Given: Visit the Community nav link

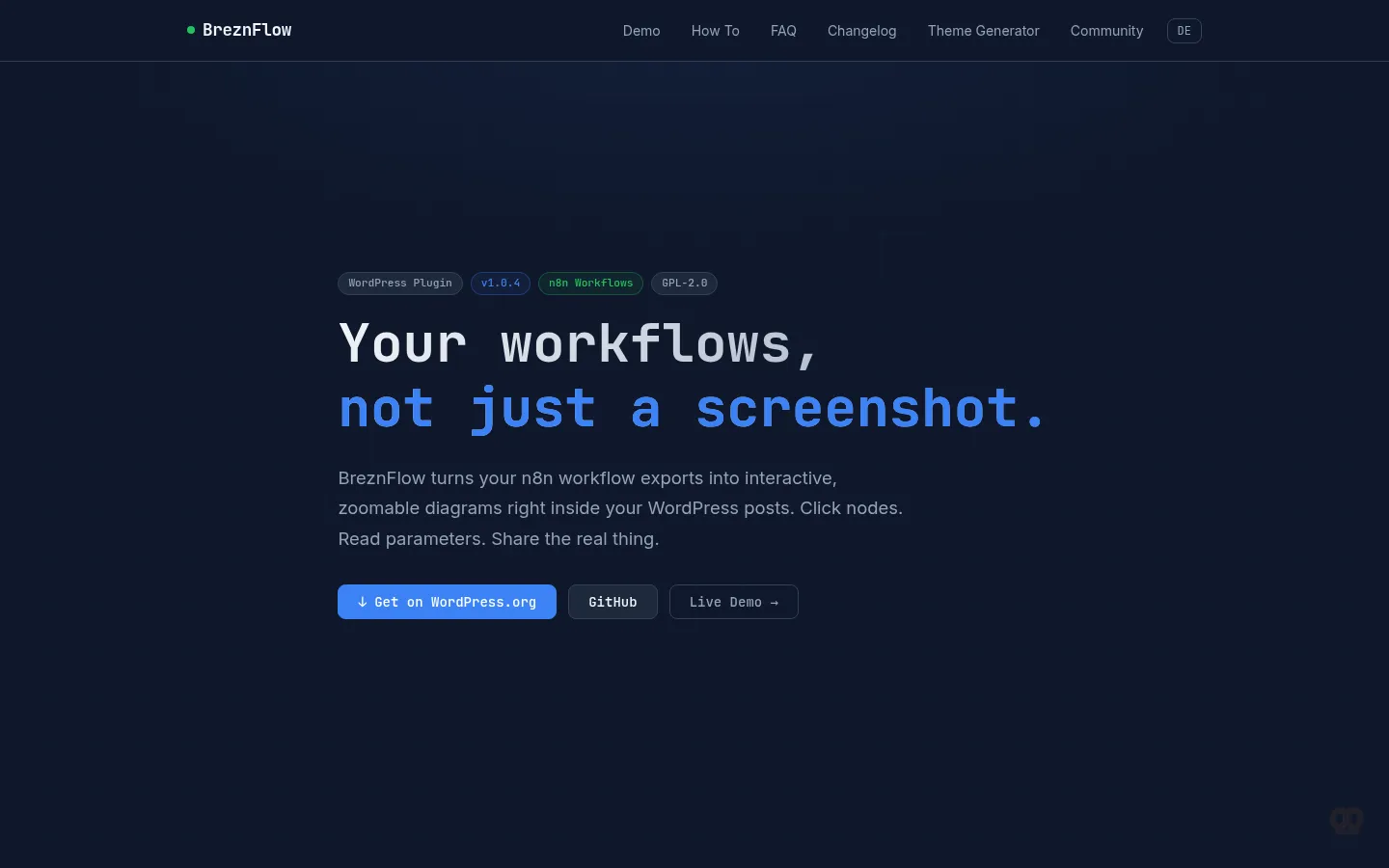Looking at the screenshot, I should tap(1106, 31).
